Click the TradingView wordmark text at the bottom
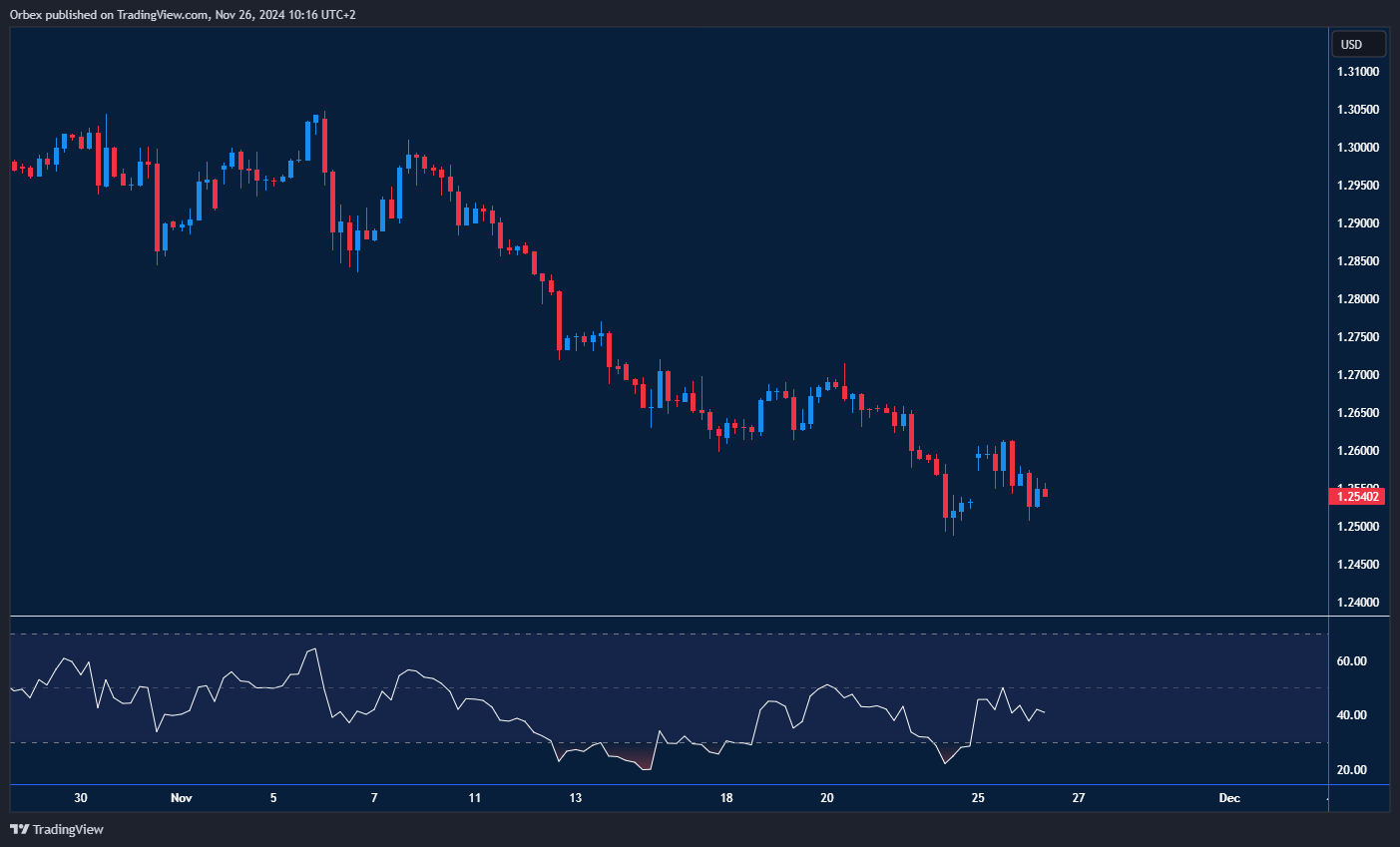This screenshot has height=847, width=1400. pos(68,829)
